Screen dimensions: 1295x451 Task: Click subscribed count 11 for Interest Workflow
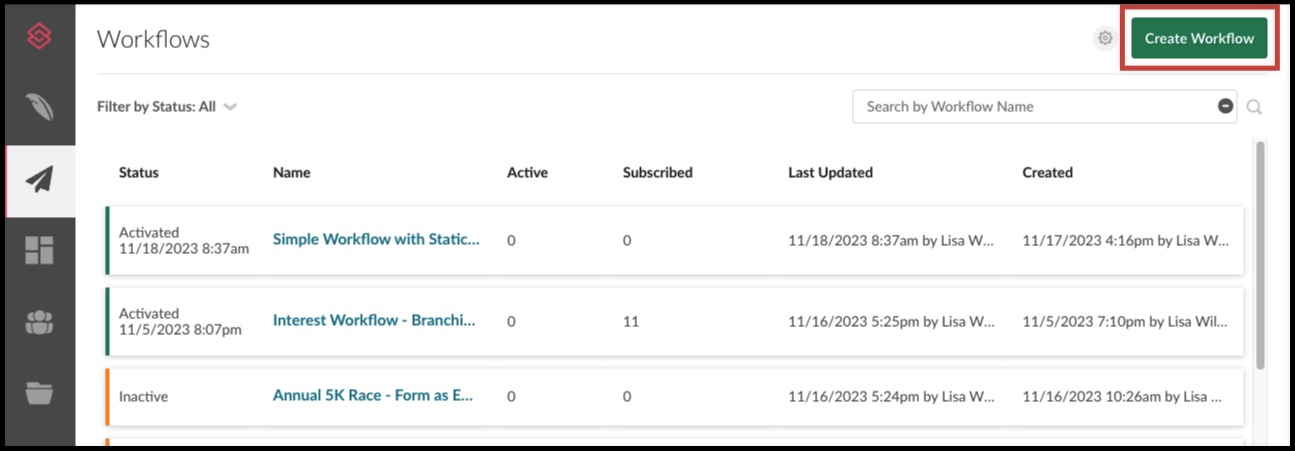point(631,322)
